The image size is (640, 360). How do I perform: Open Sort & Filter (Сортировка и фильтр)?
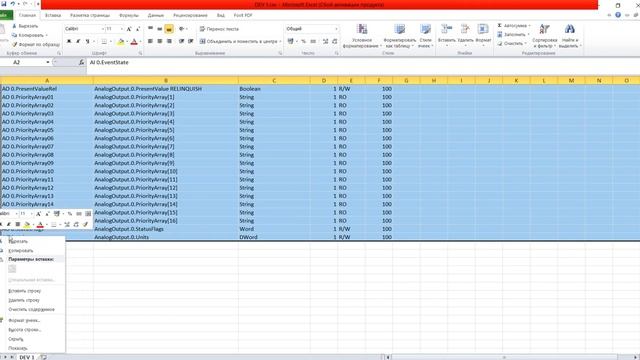pyautogui.click(x=544, y=36)
